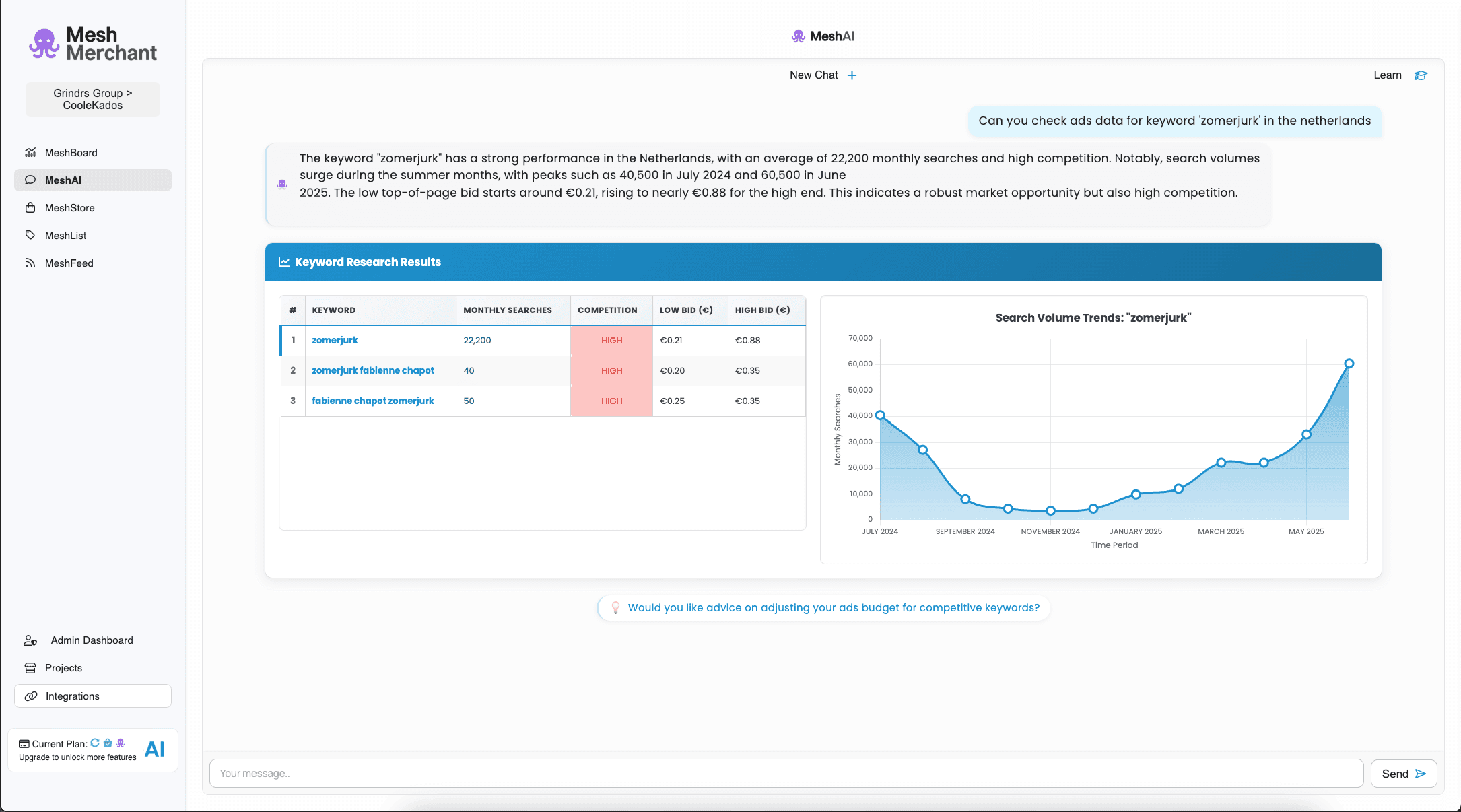
Task: Click the MeshStore bag icon
Action: [x=30, y=208]
